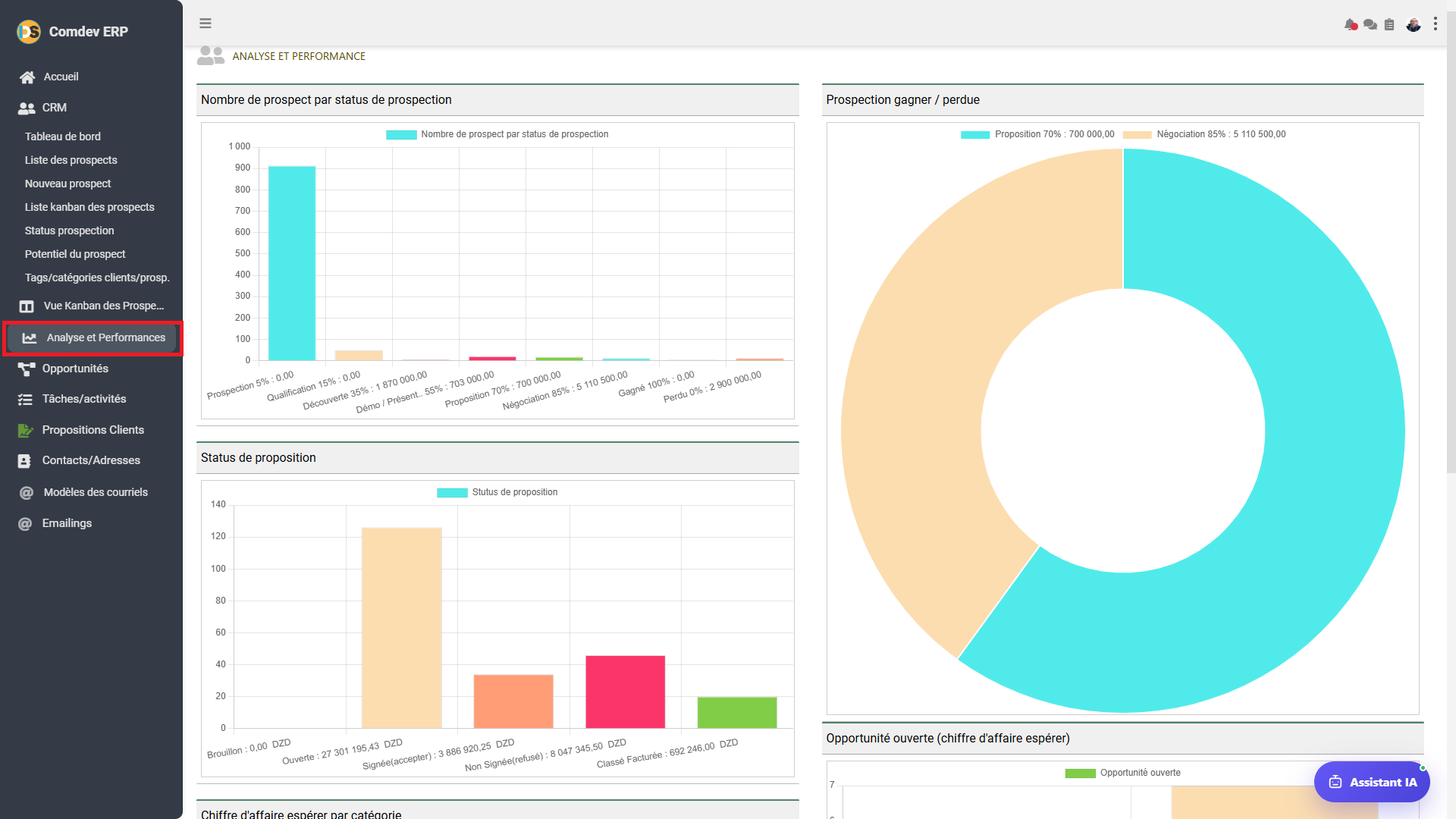Open Tableau de bord submenu item

[x=63, y=136]
